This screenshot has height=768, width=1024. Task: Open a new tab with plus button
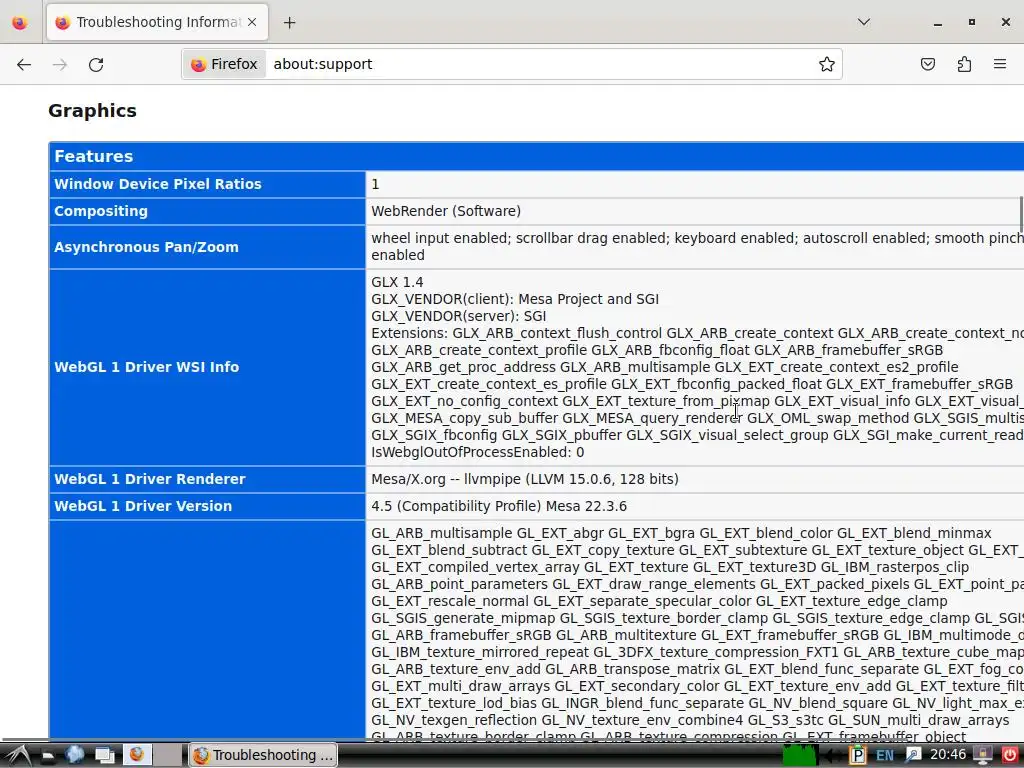click(290, 22)
